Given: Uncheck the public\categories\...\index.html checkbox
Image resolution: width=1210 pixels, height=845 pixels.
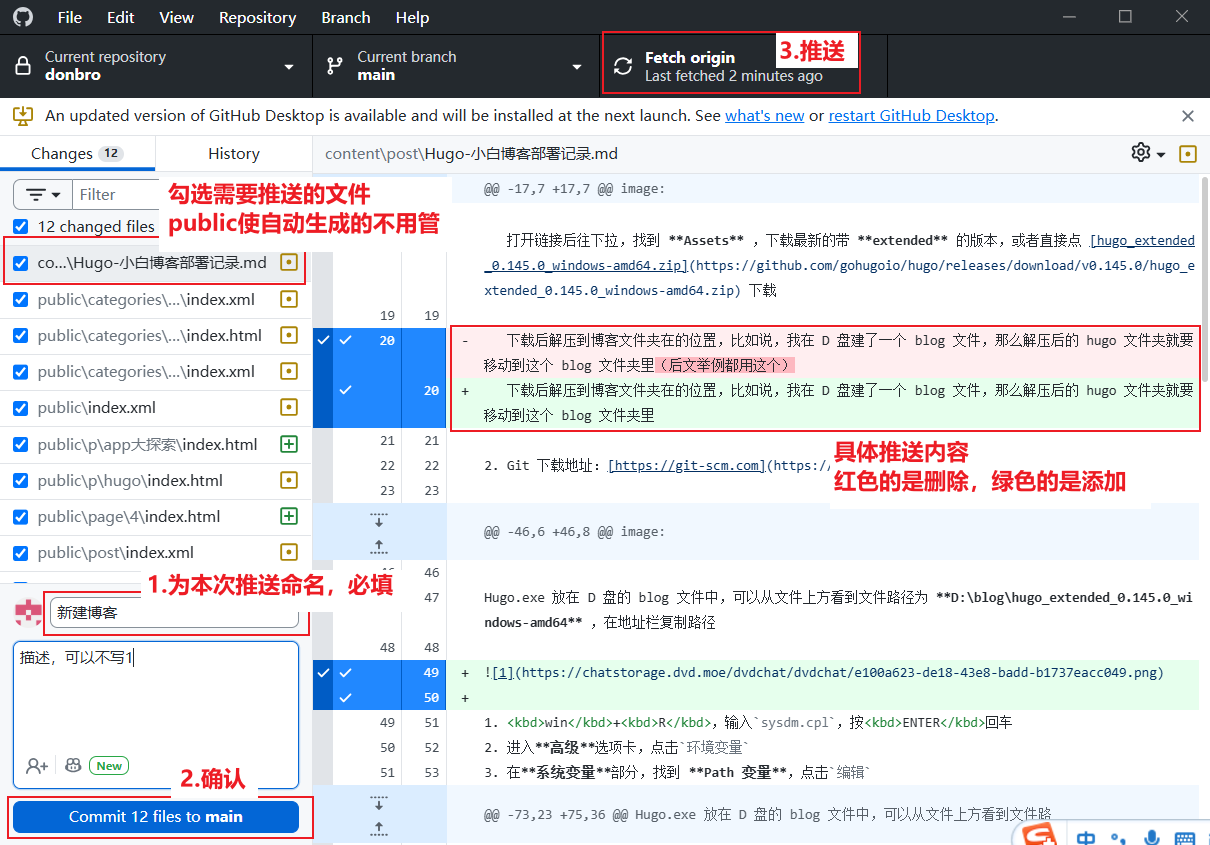Looking at the screenshot, I should coord(20,335).
